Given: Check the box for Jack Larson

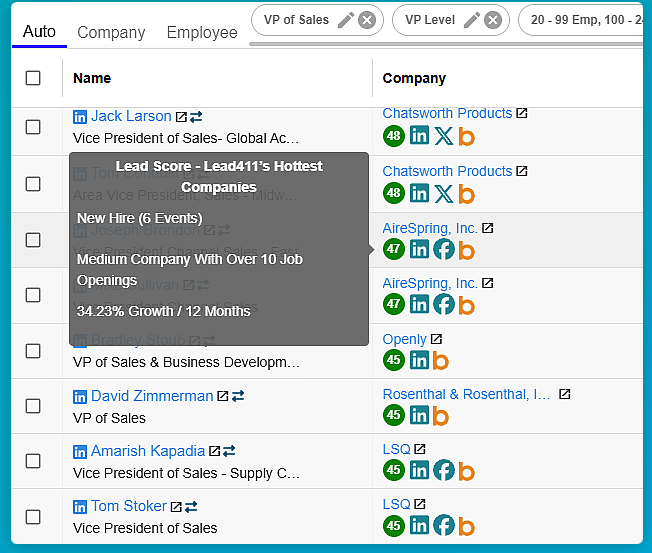Looking at the screenshot, I should click(33, 127).
